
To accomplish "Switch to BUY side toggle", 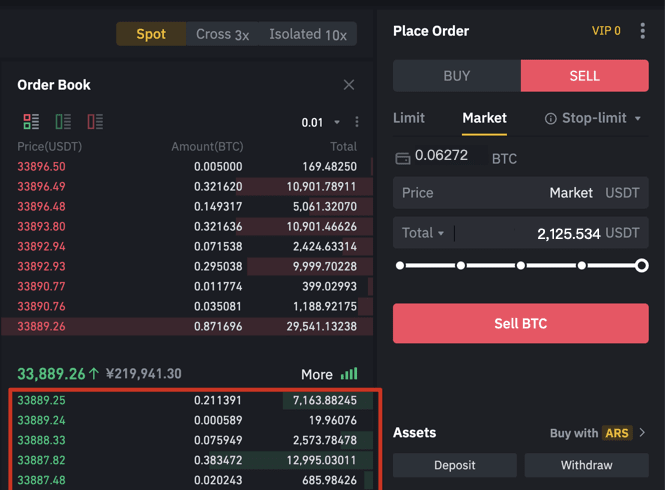I will tap(457, 76).
